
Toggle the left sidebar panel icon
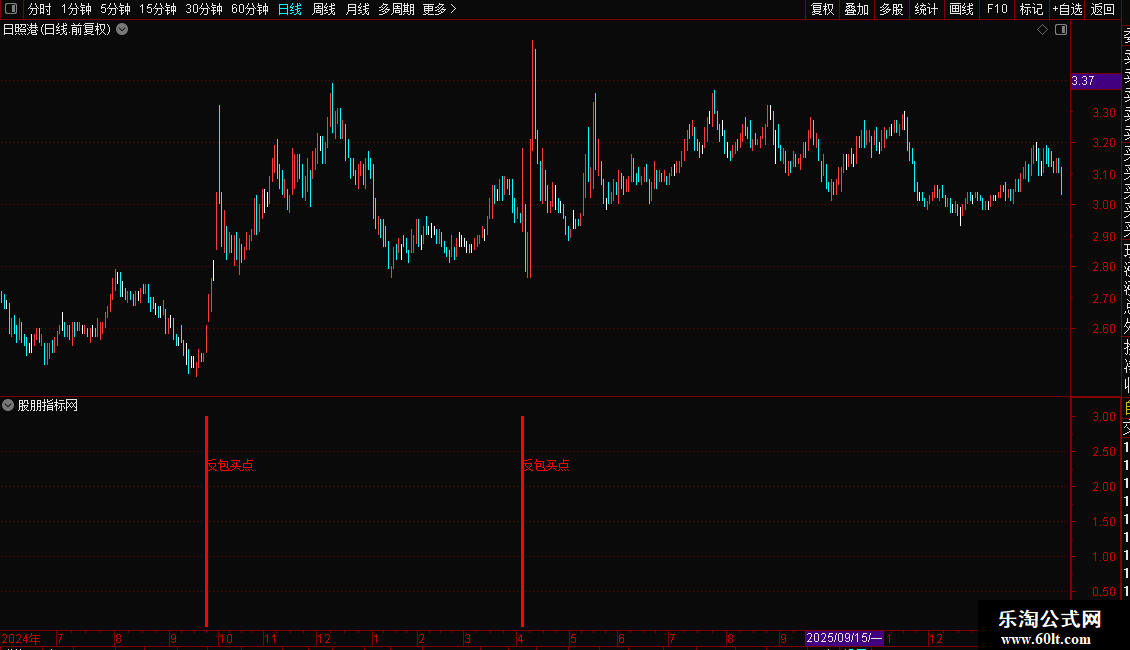11,9
